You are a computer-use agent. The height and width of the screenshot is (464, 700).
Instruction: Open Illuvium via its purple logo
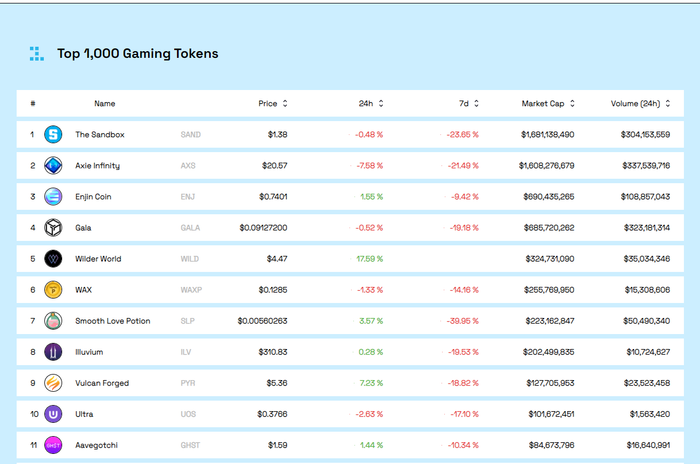point(53,352)
